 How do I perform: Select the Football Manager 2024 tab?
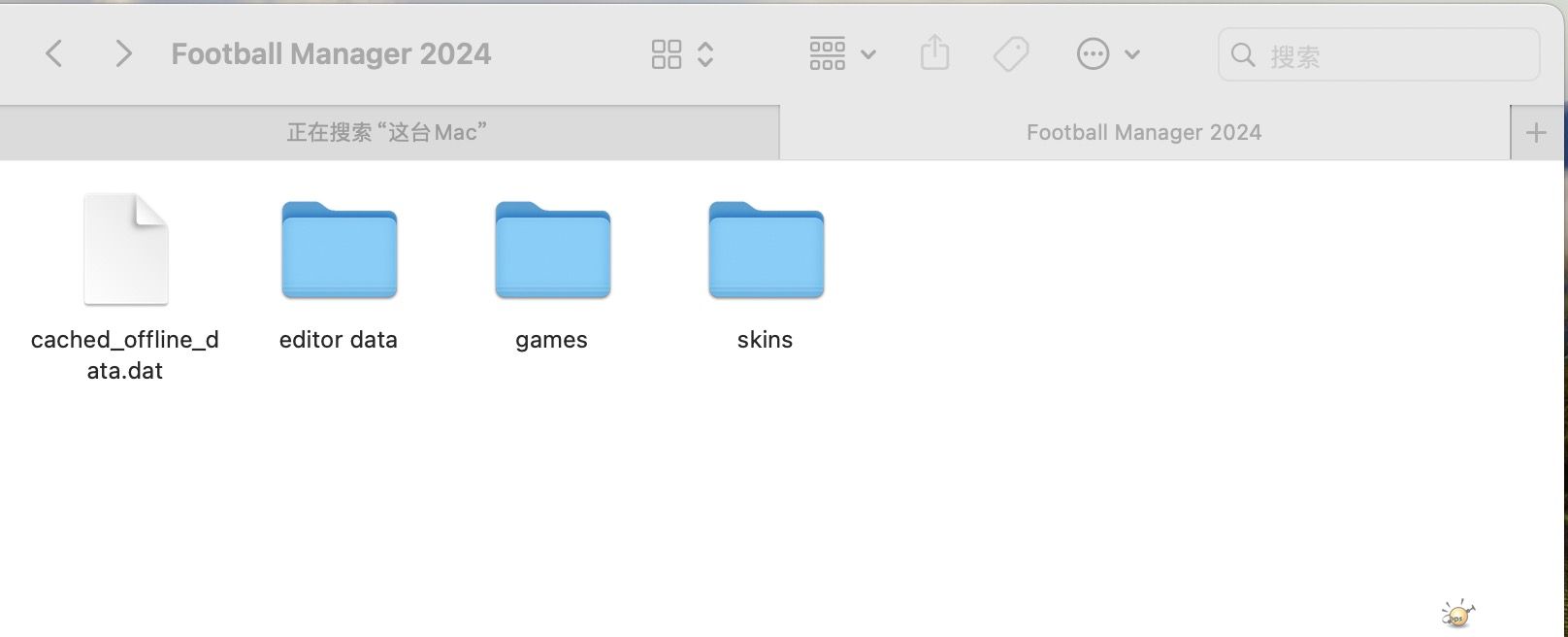1144,132
